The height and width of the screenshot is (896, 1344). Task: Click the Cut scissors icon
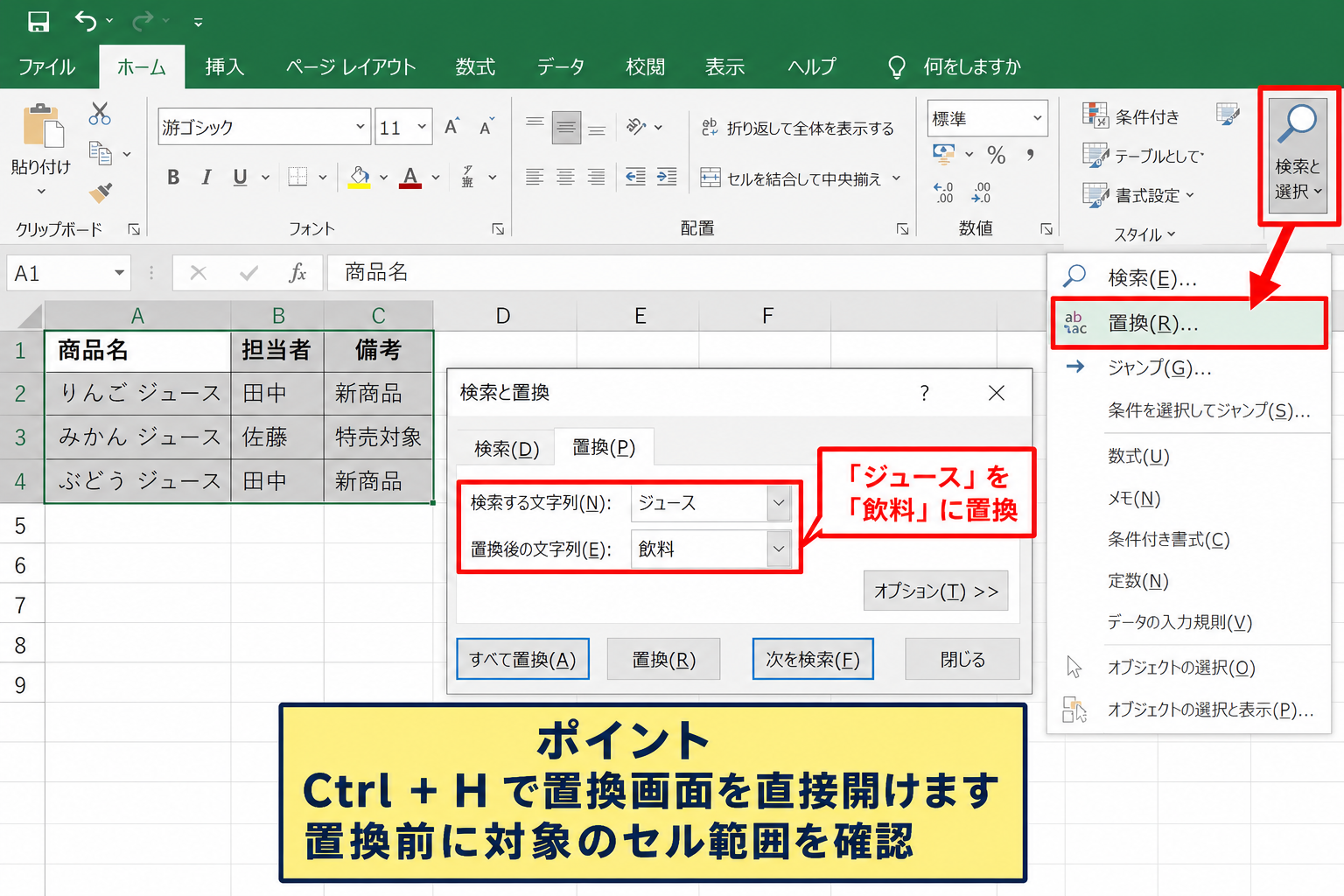pos(100,113)
